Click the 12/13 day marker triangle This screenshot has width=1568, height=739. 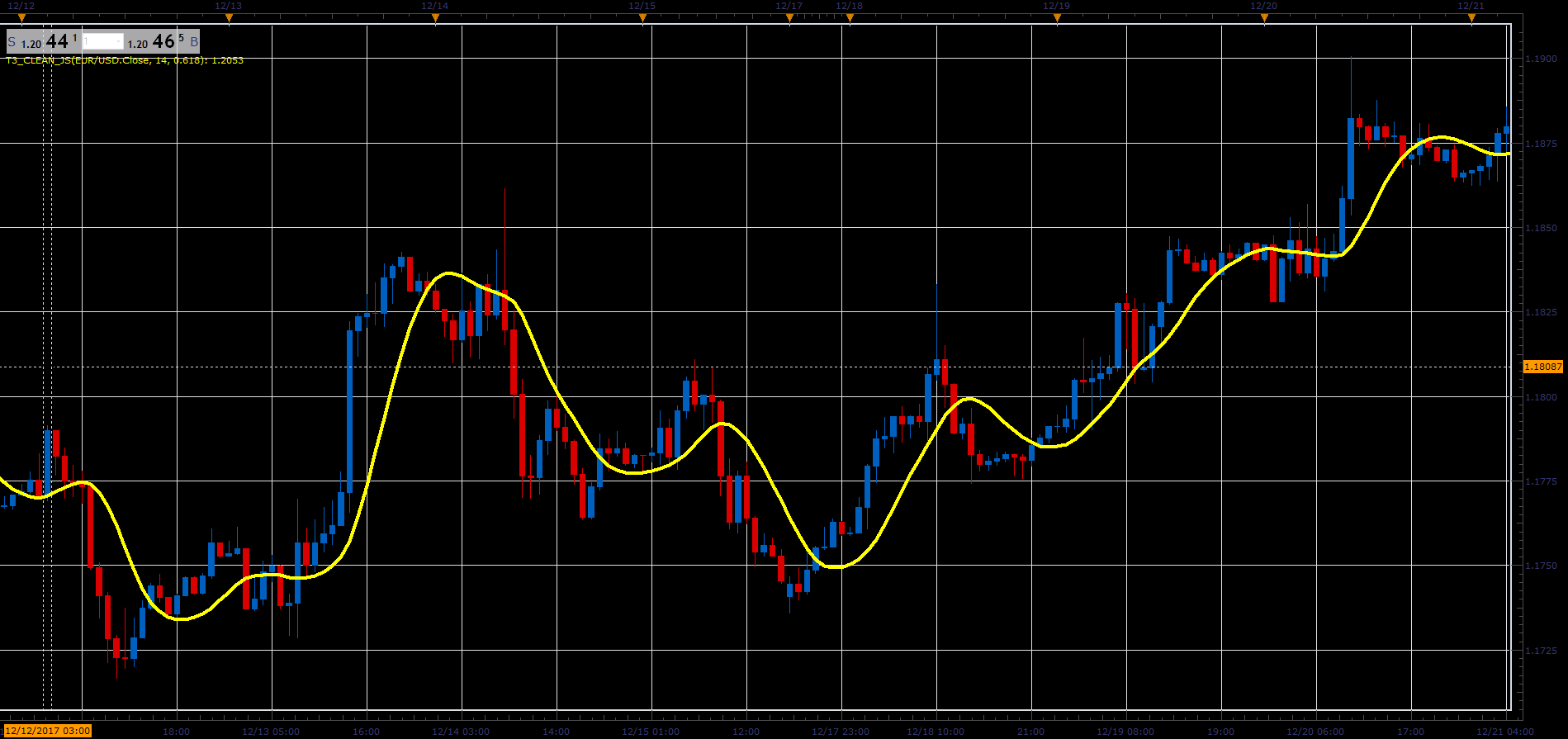click(230, 18)
